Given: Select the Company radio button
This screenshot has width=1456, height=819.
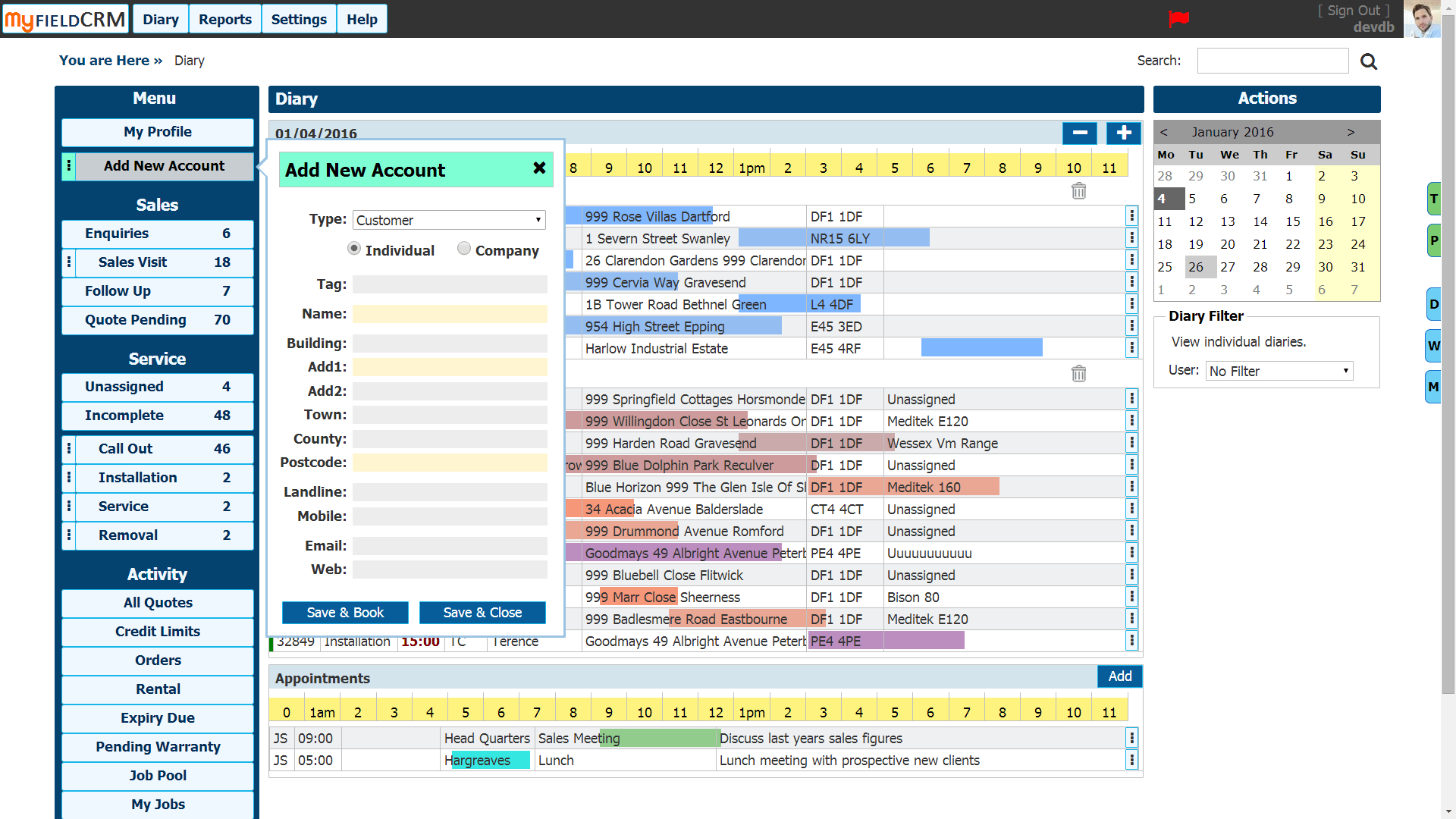Looking at the screenshot, I should tap(463, 248).
